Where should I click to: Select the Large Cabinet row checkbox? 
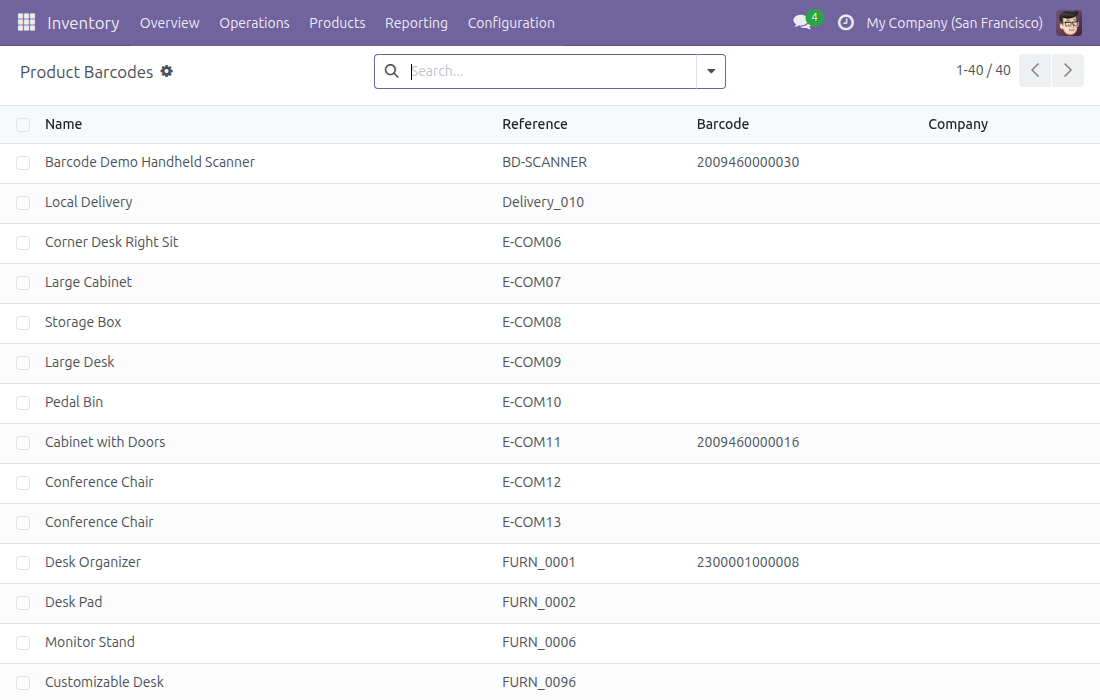[23, 283]
